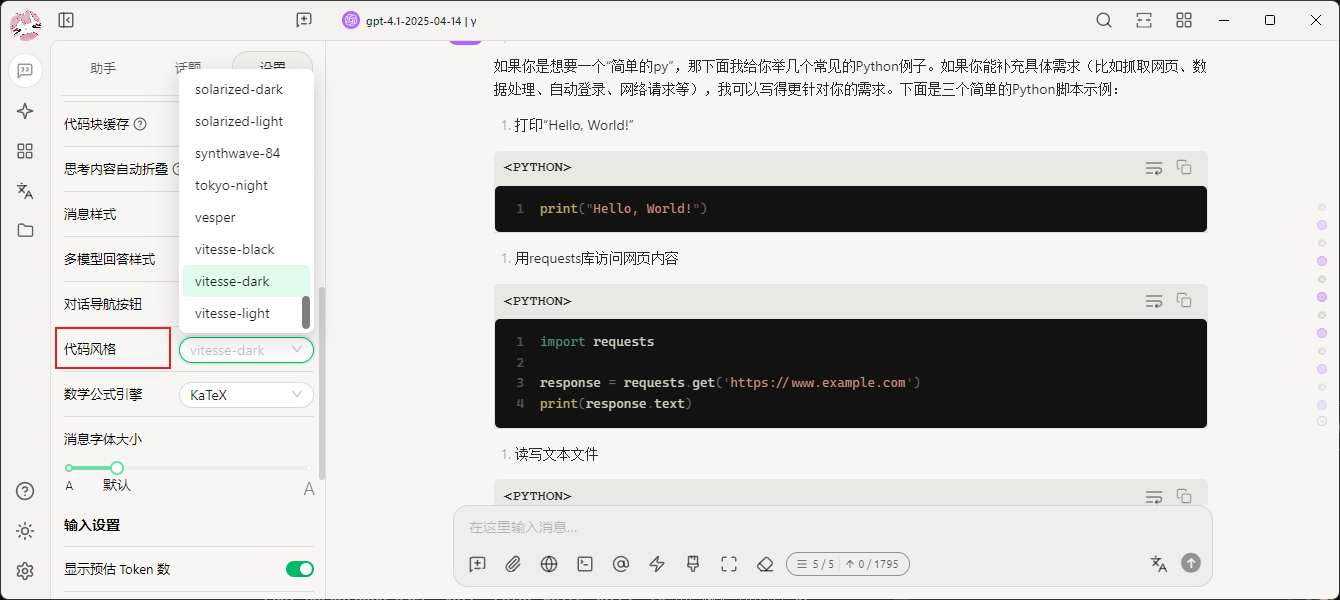Image resolution: width=1340 pixels, height=600 pixels.
Task: Click the @ mention model icon
Action: (621, 564)
